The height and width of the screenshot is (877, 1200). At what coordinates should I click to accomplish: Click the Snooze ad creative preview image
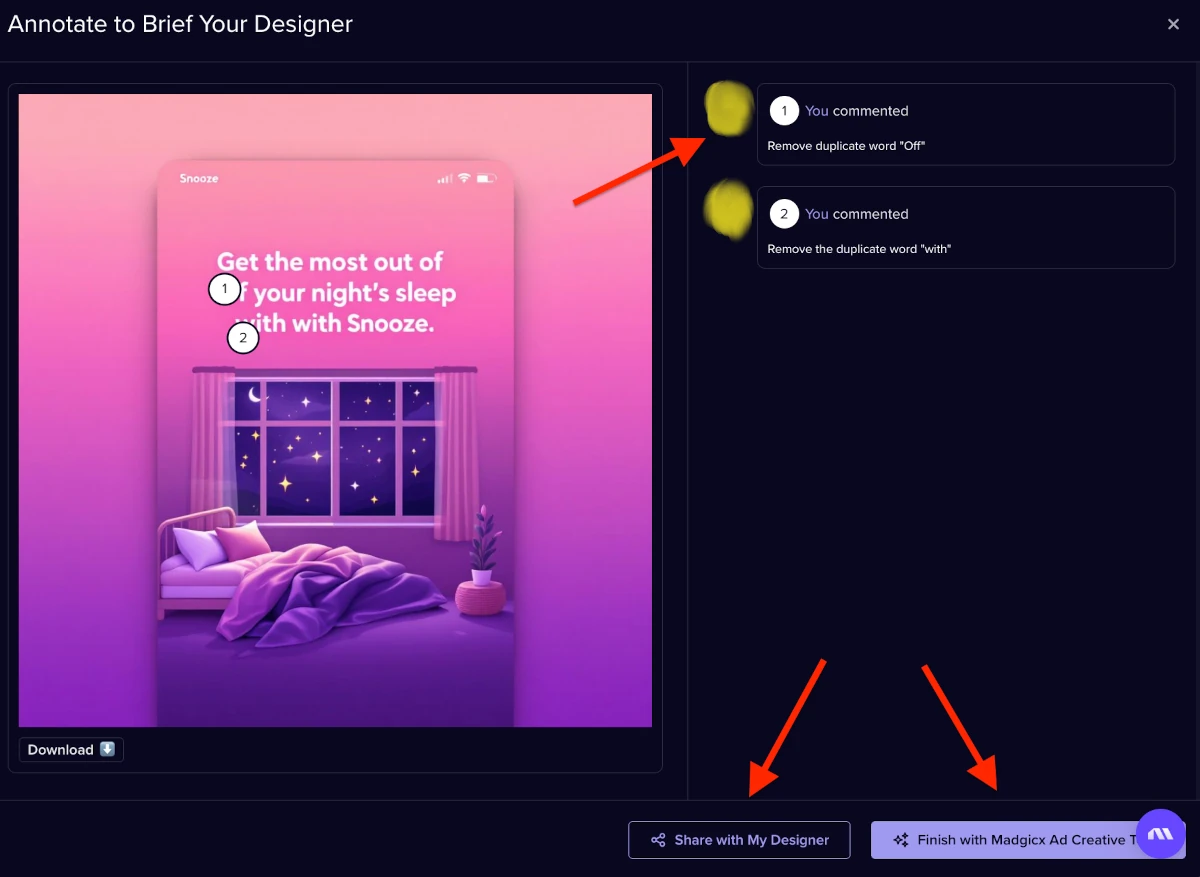pos(335,410)
